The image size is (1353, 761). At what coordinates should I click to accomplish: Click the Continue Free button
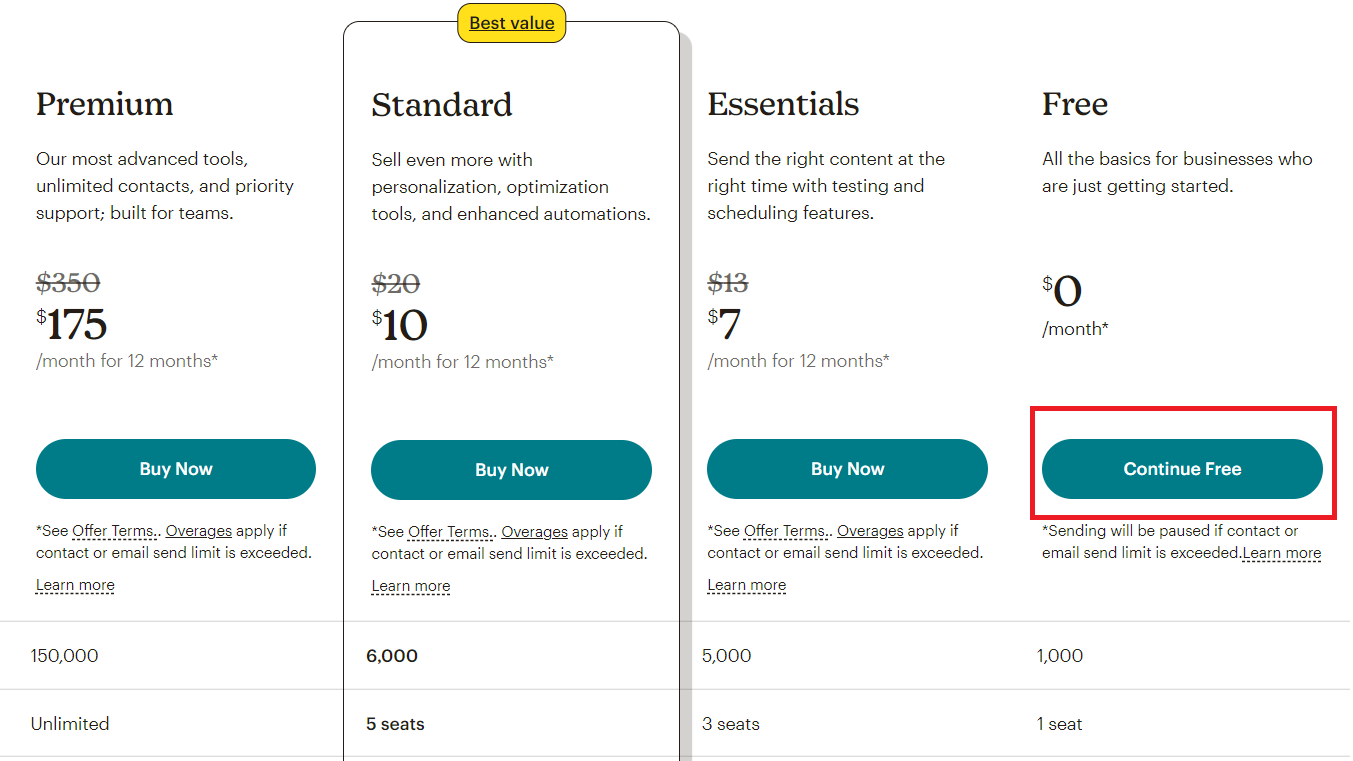[1182, 469]
